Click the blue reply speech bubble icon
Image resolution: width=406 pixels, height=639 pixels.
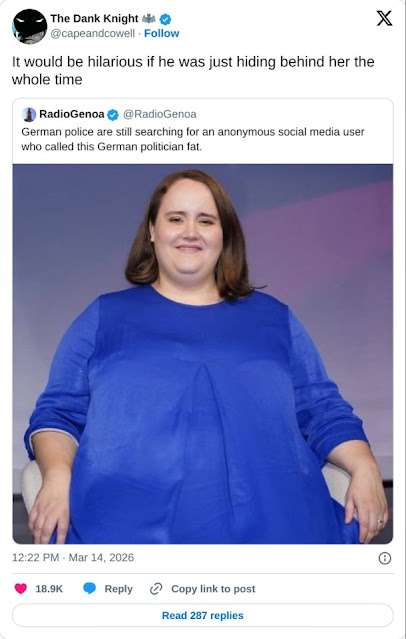[x=90, y=588]
